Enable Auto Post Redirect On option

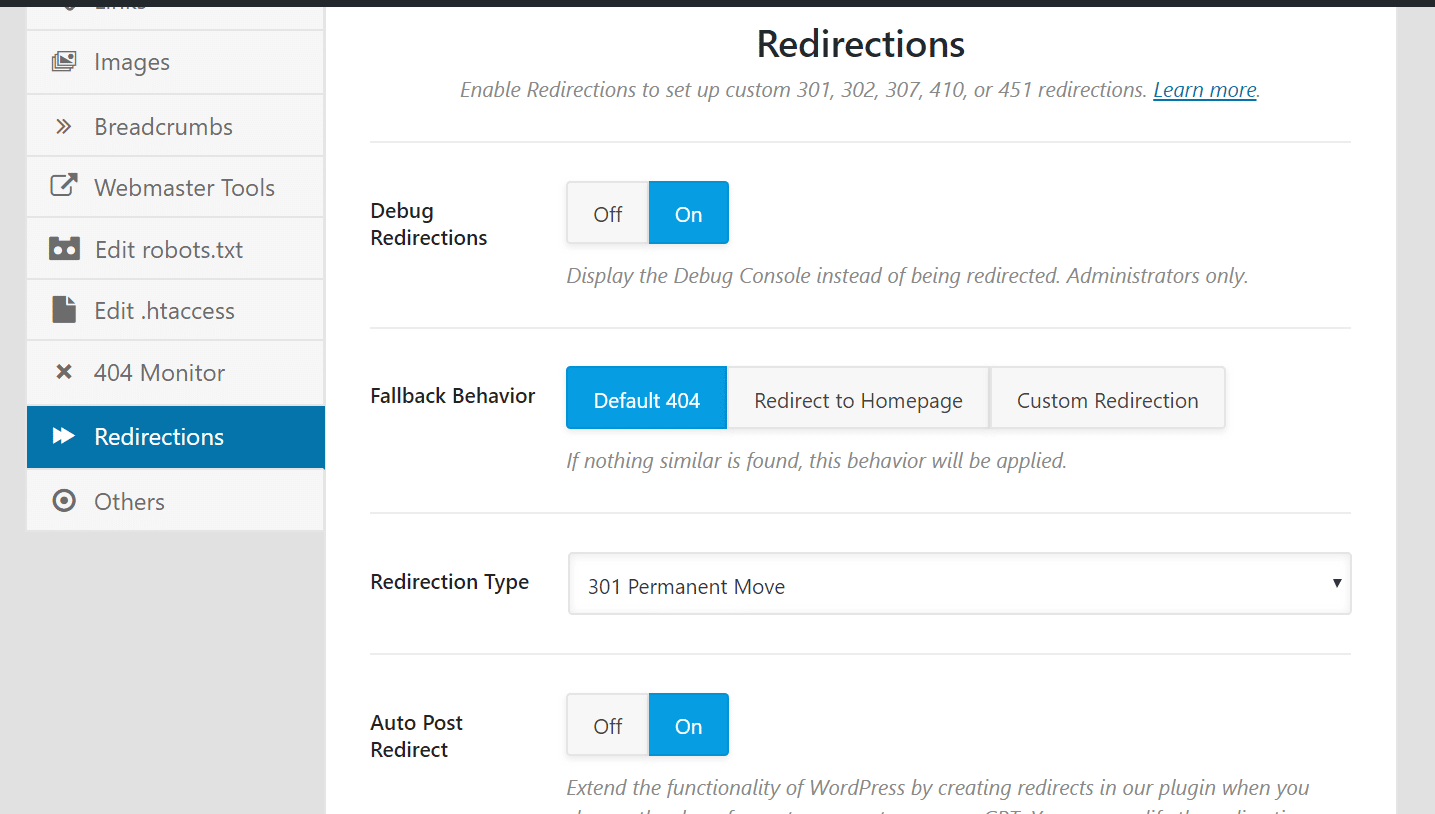click(688, 725)
